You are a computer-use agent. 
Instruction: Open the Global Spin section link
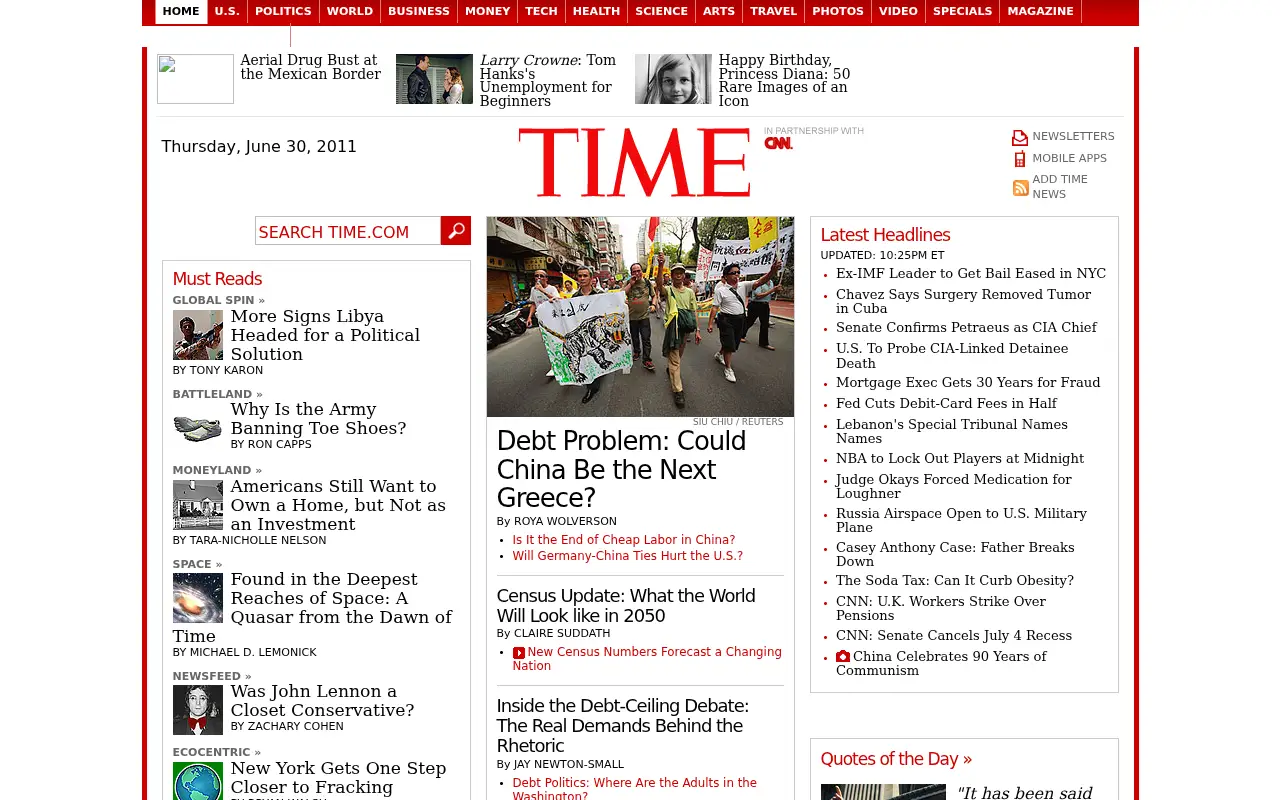[x=219, y=300]
